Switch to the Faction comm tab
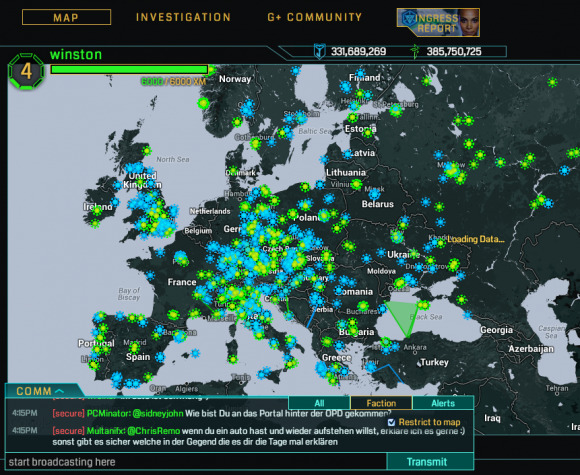The image size is (580, 475). 381,403
